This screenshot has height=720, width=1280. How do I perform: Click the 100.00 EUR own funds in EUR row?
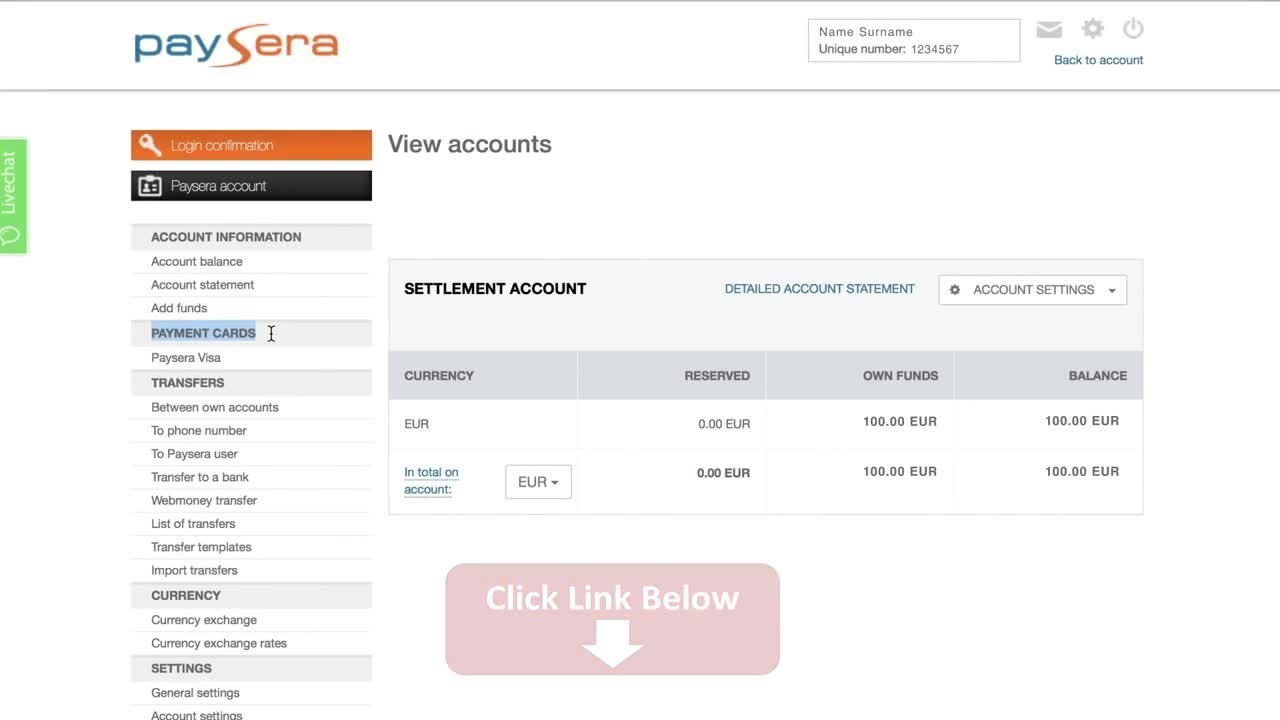tap(900, 422)
